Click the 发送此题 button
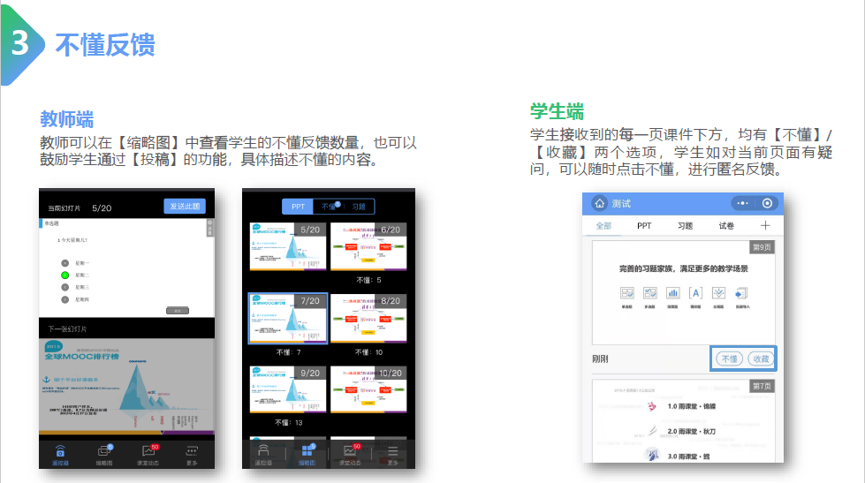The image size is (865, 483). 185,206
